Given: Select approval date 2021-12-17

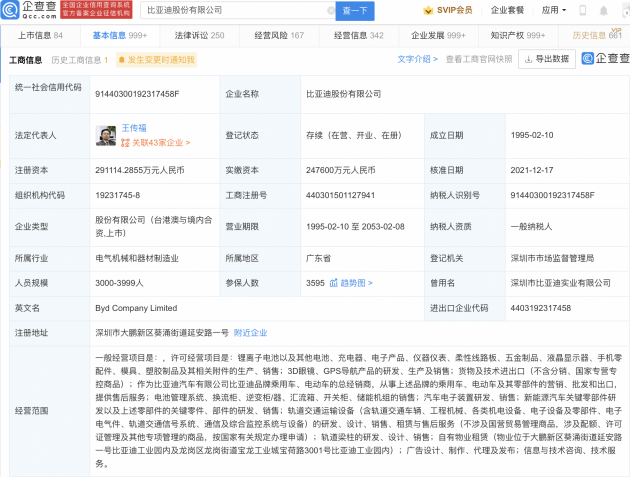Looking at the screenshot, I should click(x=532, y=170).
